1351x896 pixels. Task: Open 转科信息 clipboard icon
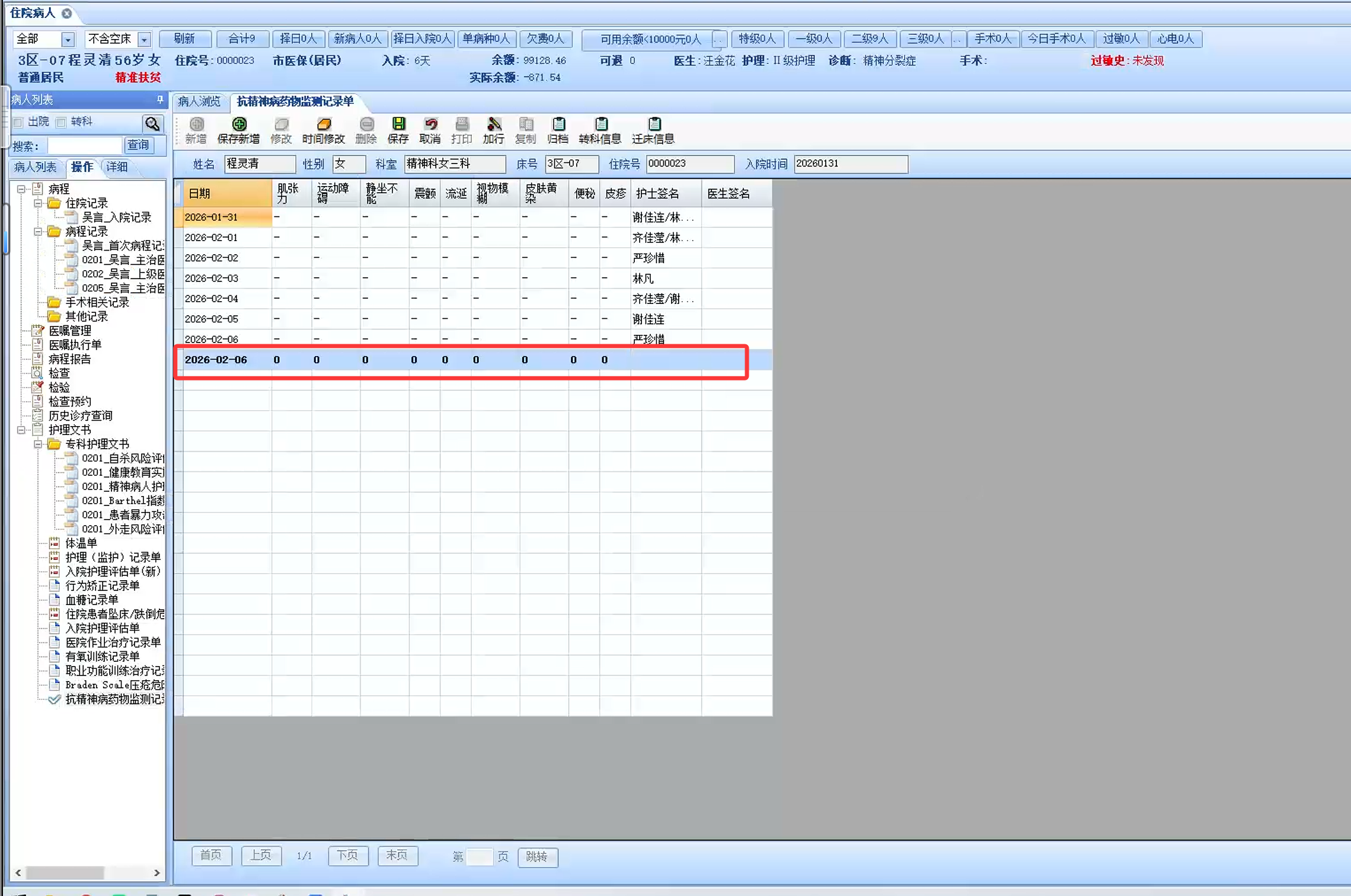click(x=601, y=124)
